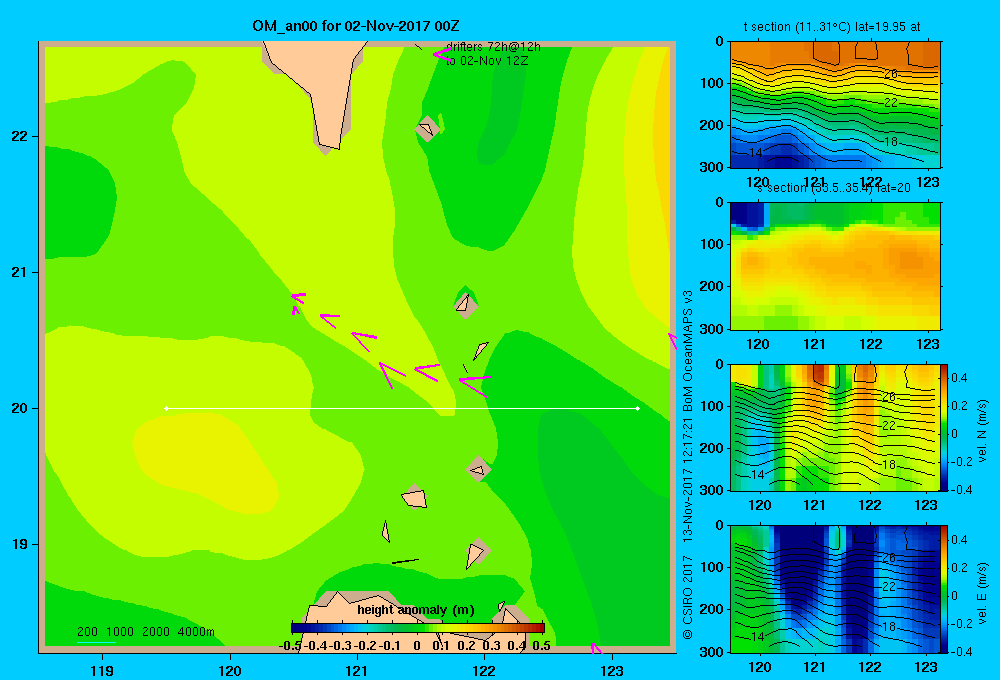This screenshot has height=680, width=1000.
Task: Click the 'to 02-Nov 12Z' label
Action: tap(487, 61)
